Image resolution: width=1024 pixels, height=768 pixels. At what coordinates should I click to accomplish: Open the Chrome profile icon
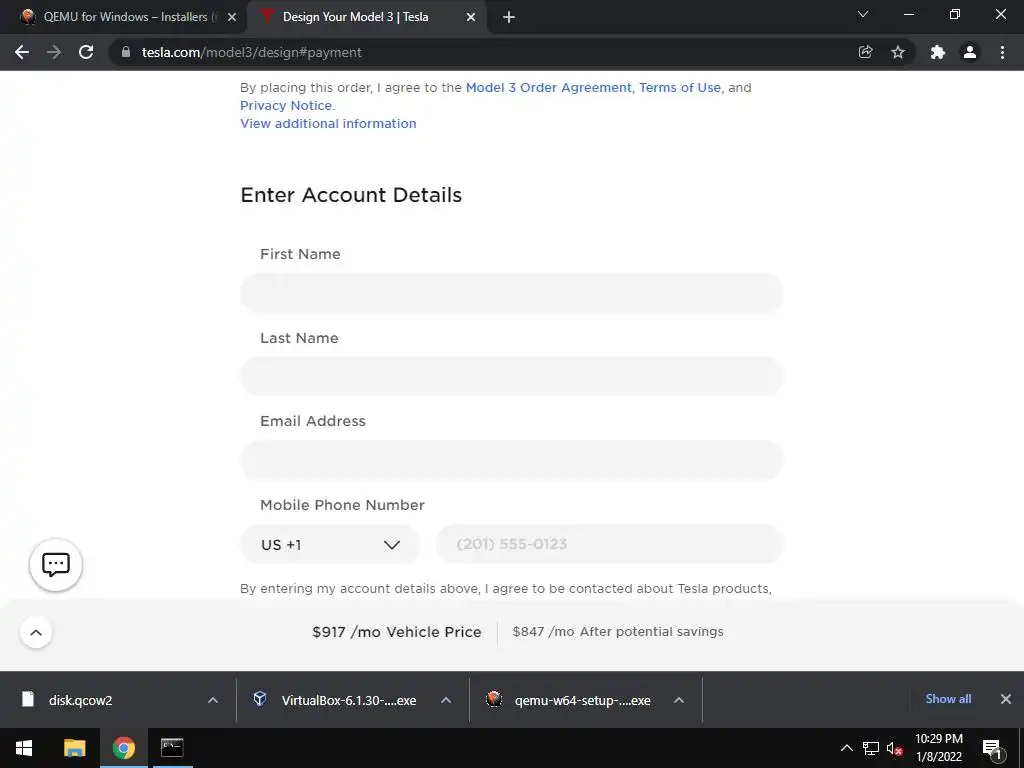coord(970,52)
